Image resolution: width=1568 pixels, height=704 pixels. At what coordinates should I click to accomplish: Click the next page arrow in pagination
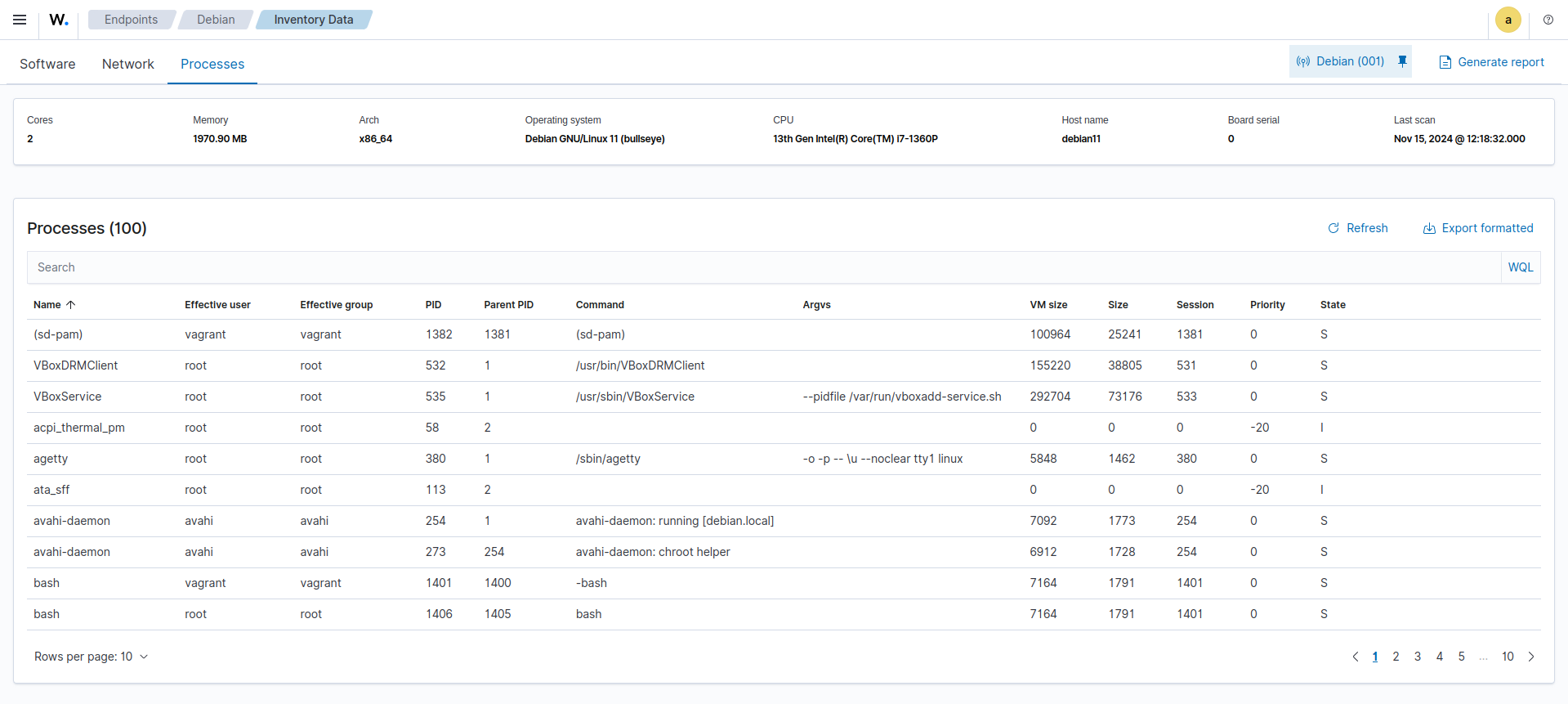tap(1530, 657)
